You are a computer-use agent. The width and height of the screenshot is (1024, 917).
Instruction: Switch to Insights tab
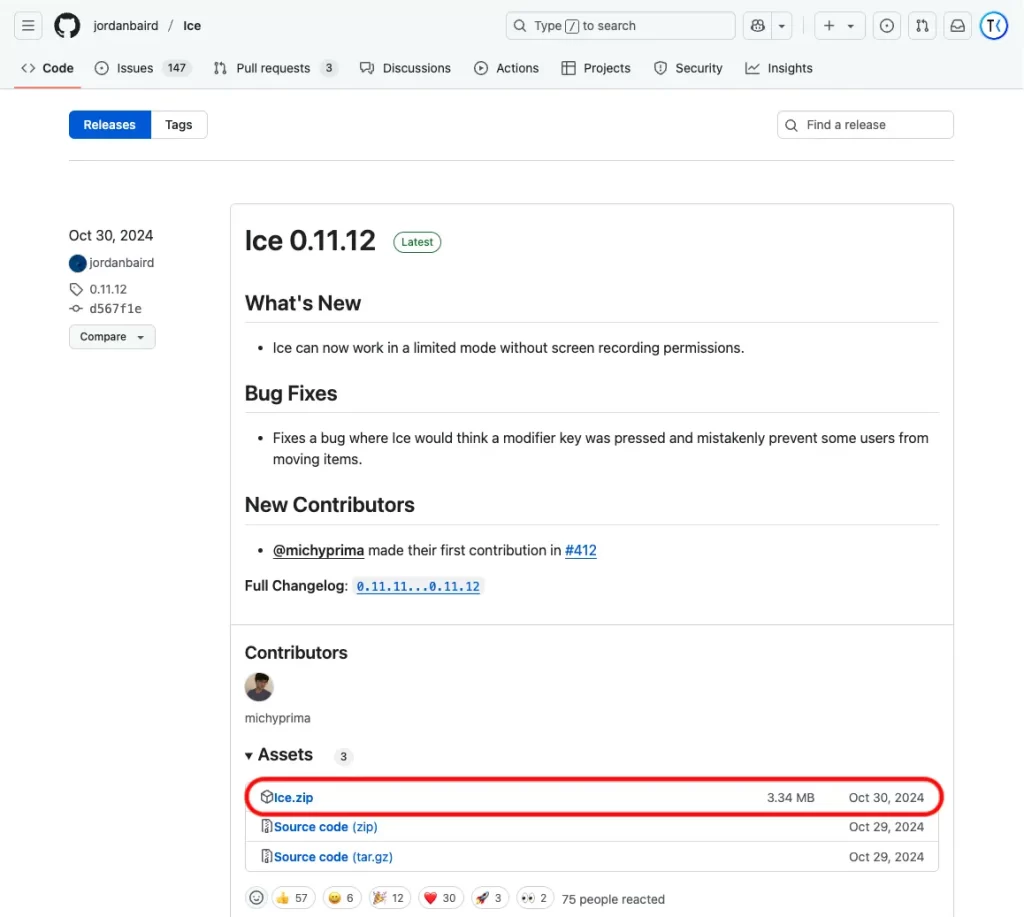tap(779, 68)
